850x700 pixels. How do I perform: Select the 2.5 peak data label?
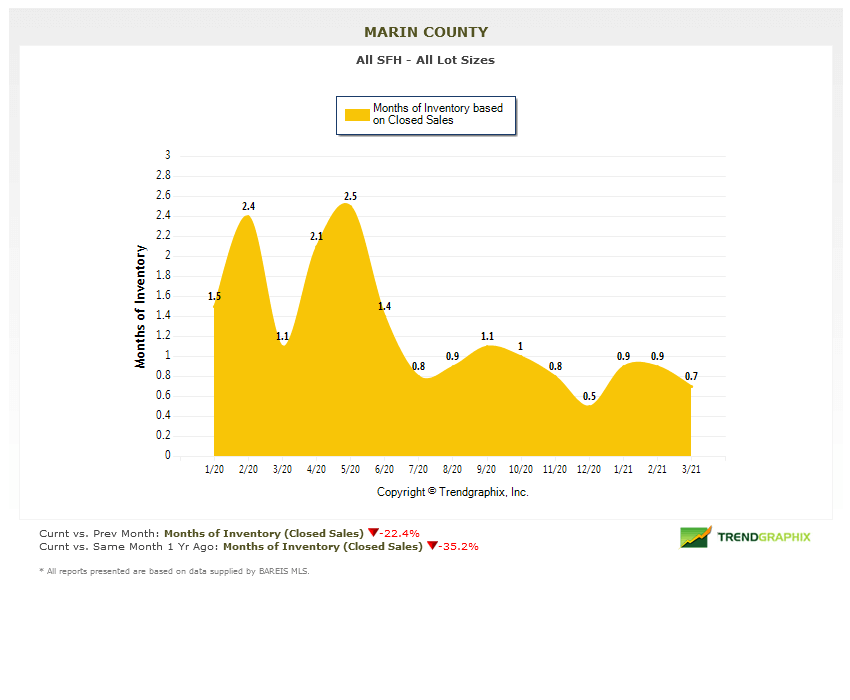coord(350,196)
